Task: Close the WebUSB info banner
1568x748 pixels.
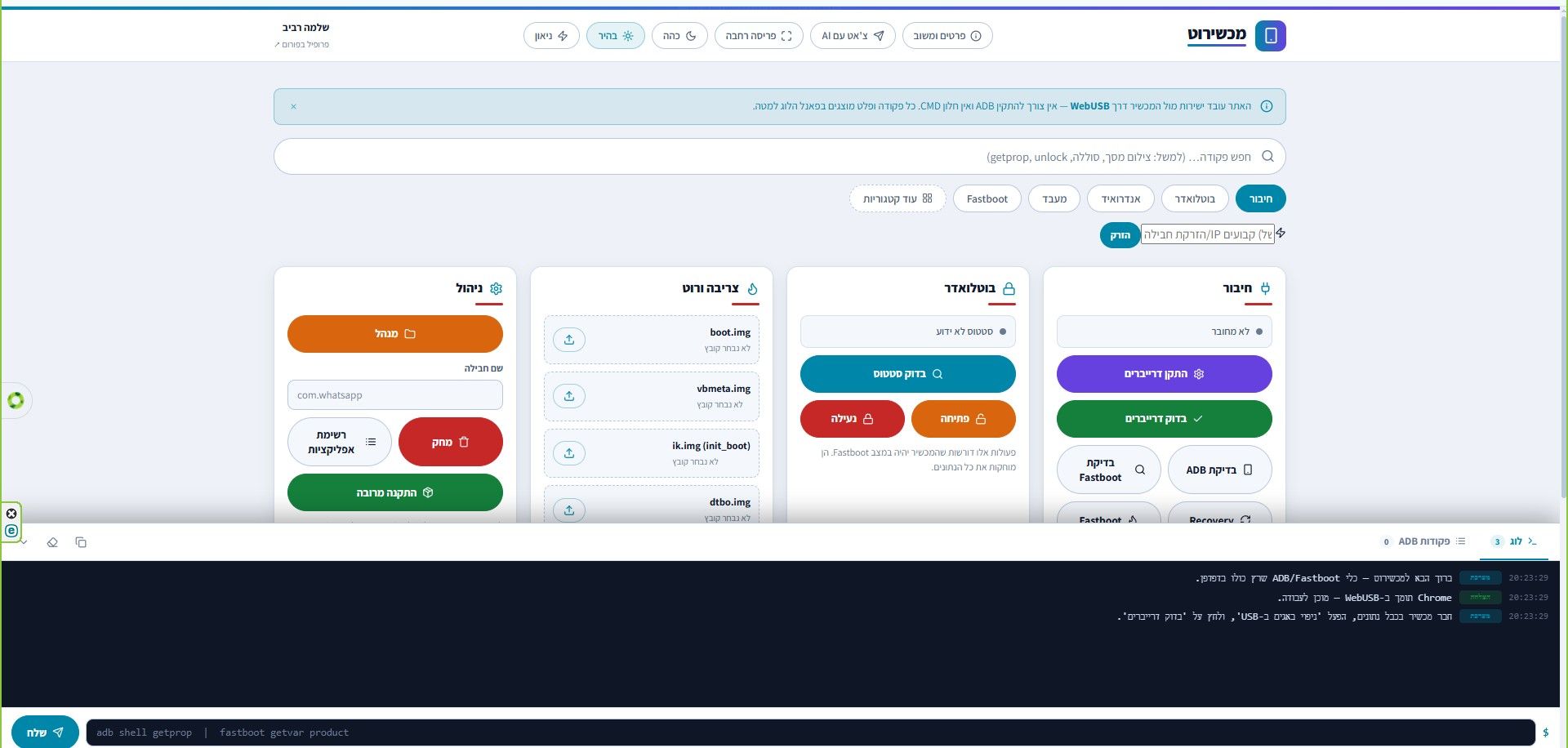Action: [293, 106]
